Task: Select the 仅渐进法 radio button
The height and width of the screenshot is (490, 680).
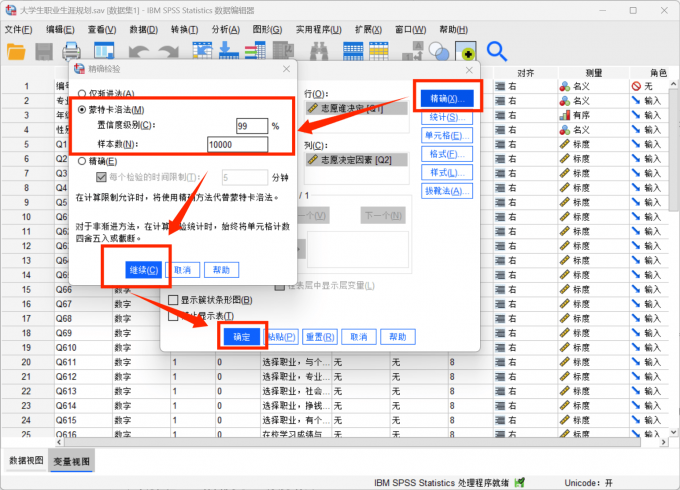Action: (x=82, y=93)
